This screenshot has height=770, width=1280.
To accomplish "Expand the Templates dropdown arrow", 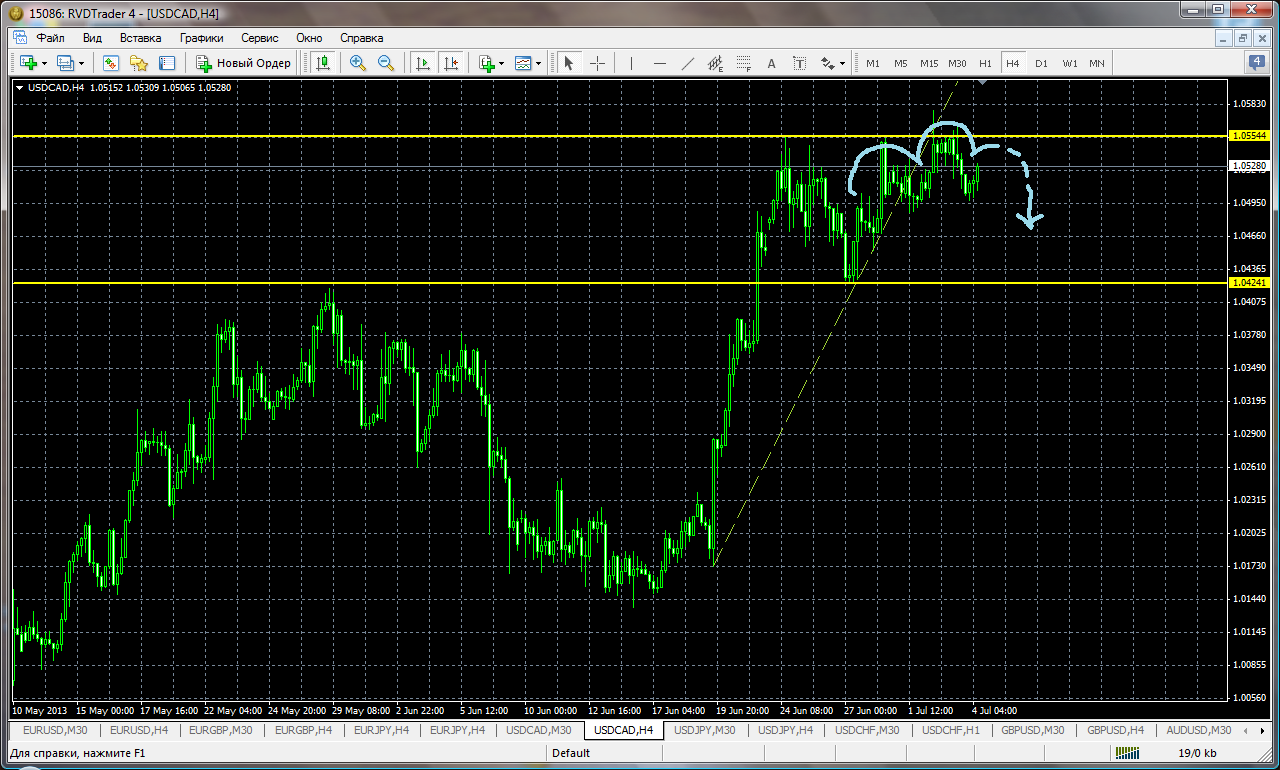I will [538, 63].
